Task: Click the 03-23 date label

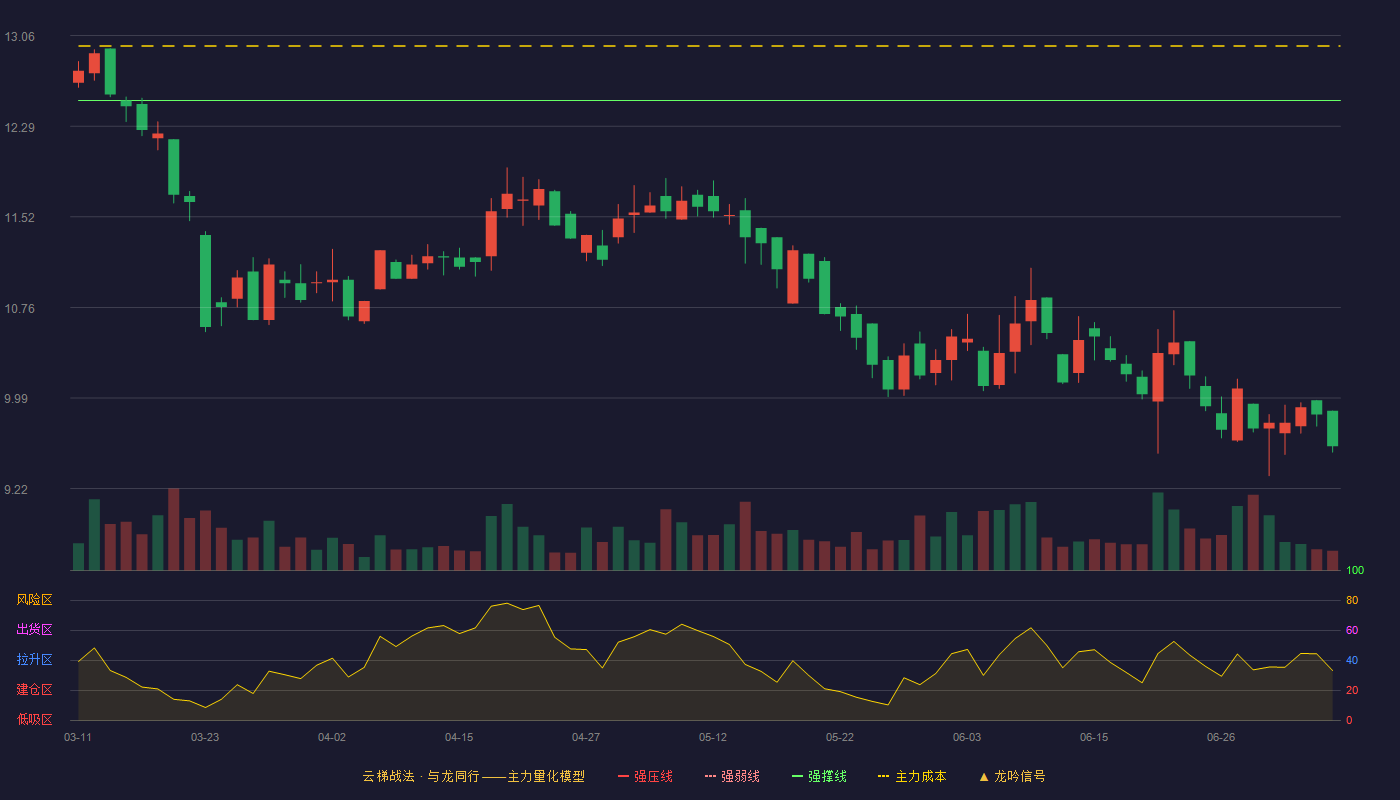Action: click(x=205, y=737)
